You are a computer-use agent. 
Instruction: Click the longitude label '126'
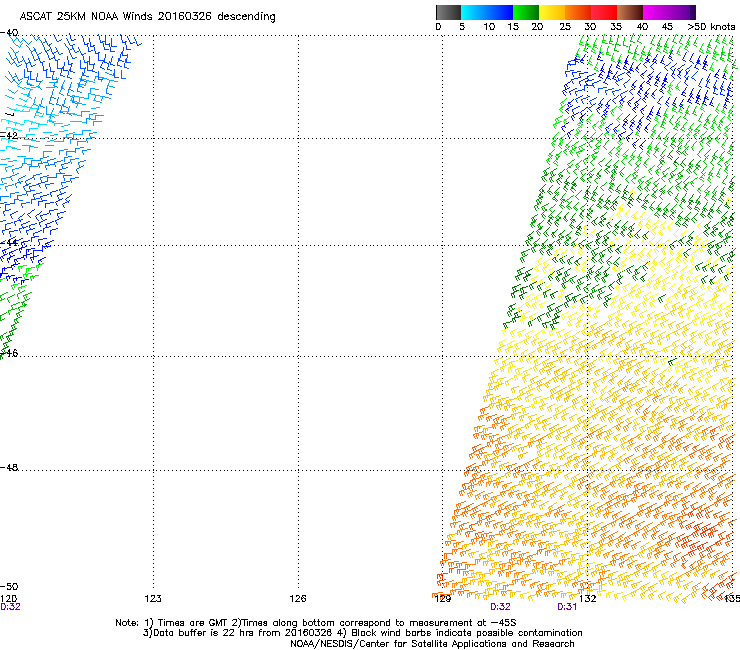click(x=298, y=599)
